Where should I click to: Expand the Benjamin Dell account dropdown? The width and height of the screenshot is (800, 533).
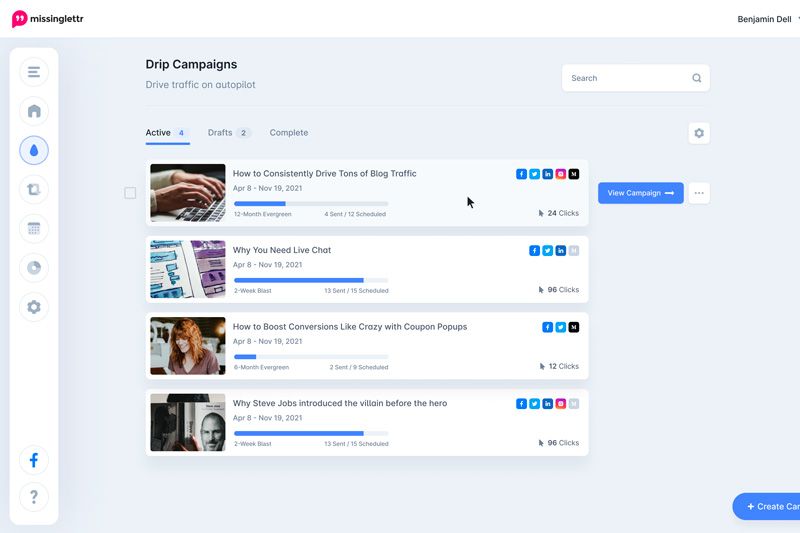click(767, 19)
